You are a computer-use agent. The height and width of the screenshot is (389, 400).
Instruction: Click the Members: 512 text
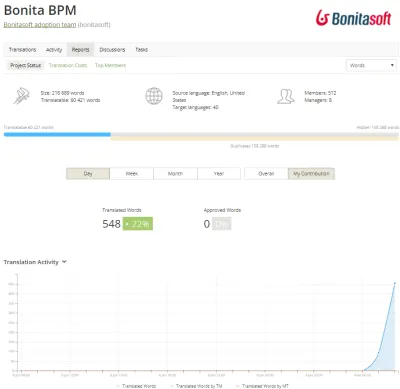coord(320,93)
